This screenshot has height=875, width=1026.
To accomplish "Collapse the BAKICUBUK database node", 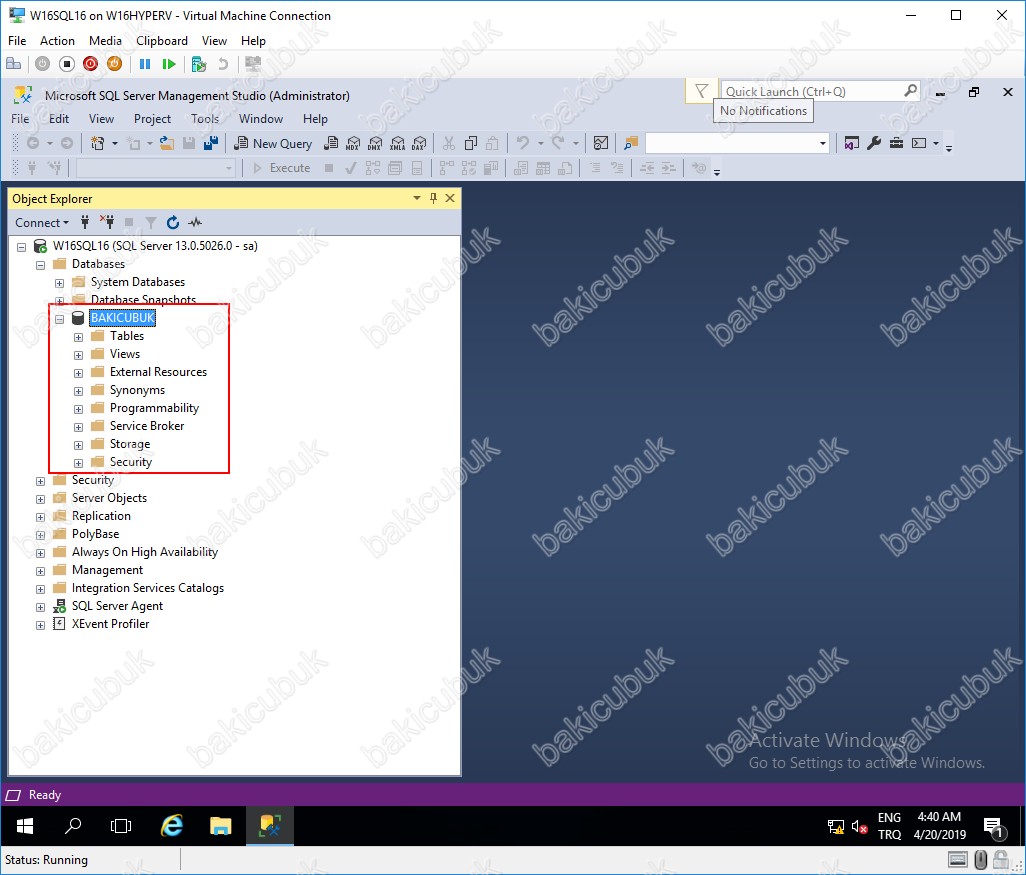I will (x=60, y=319).
